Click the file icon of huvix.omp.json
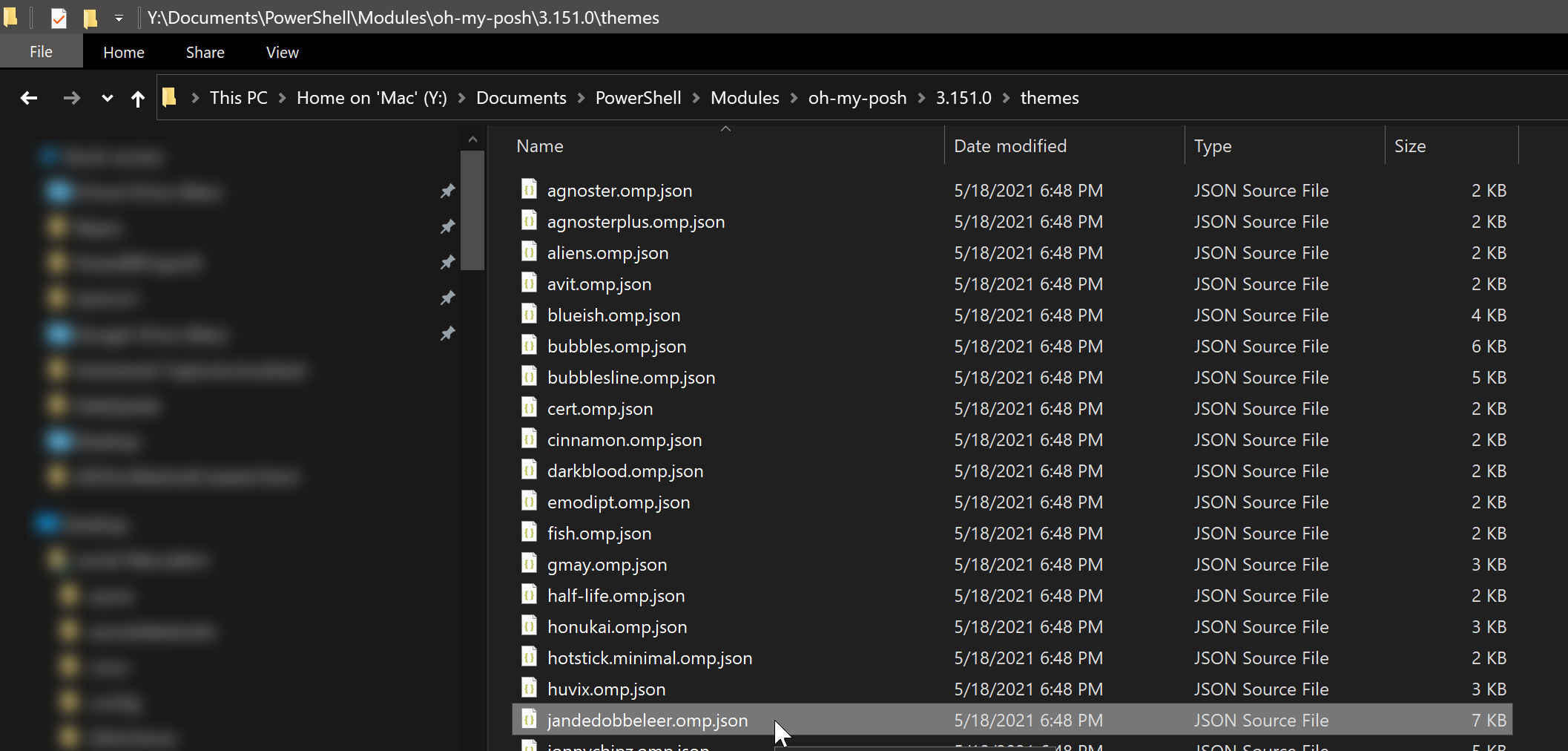Screen dimensions: 1568x751 pyautogui.click(x=529, y=689)
